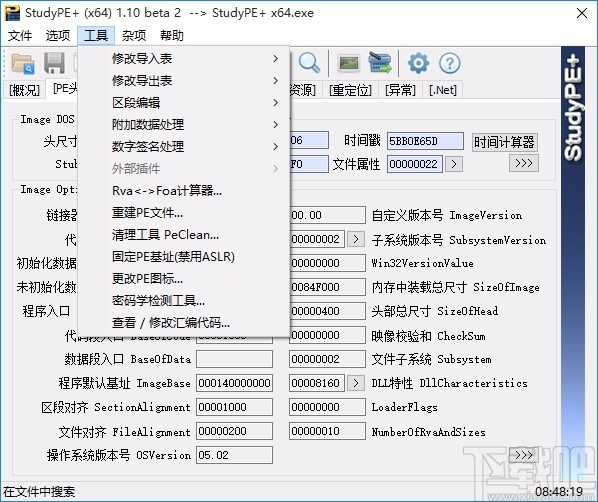Choose 重建PE文件 menu entry
This screenshot has width=598, height=502.
pos(184,212)
